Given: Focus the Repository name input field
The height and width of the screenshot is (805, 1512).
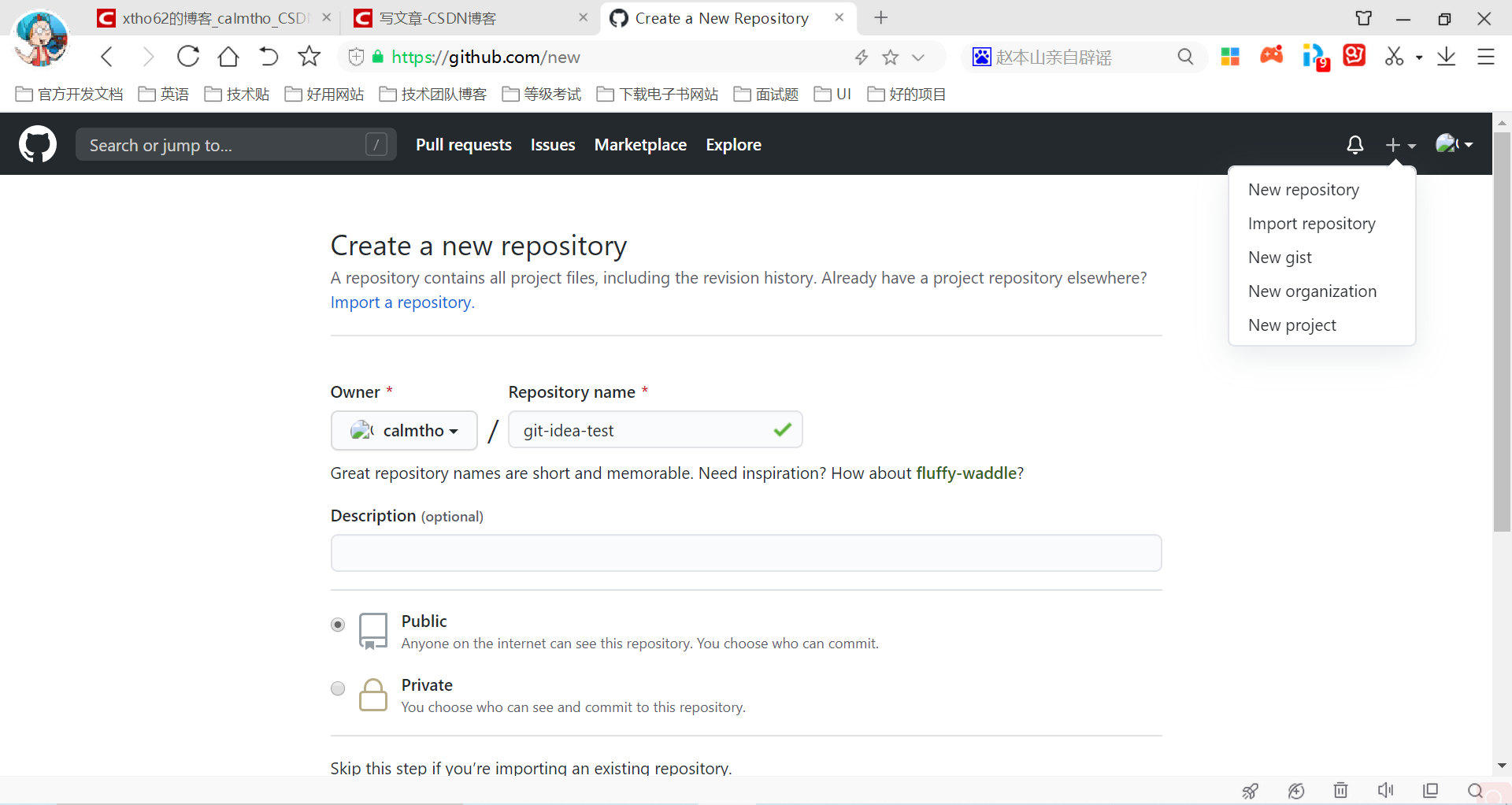Looking at the screenshot, I should click(x=655, y=430).
